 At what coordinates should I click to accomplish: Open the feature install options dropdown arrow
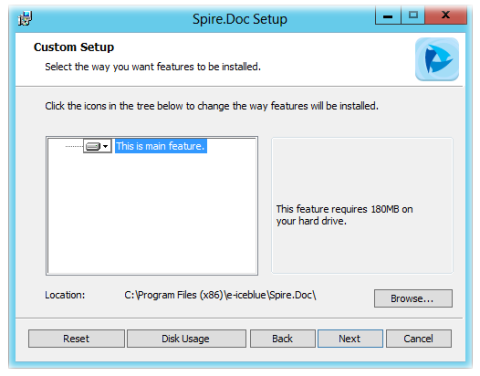coord(106,146)
